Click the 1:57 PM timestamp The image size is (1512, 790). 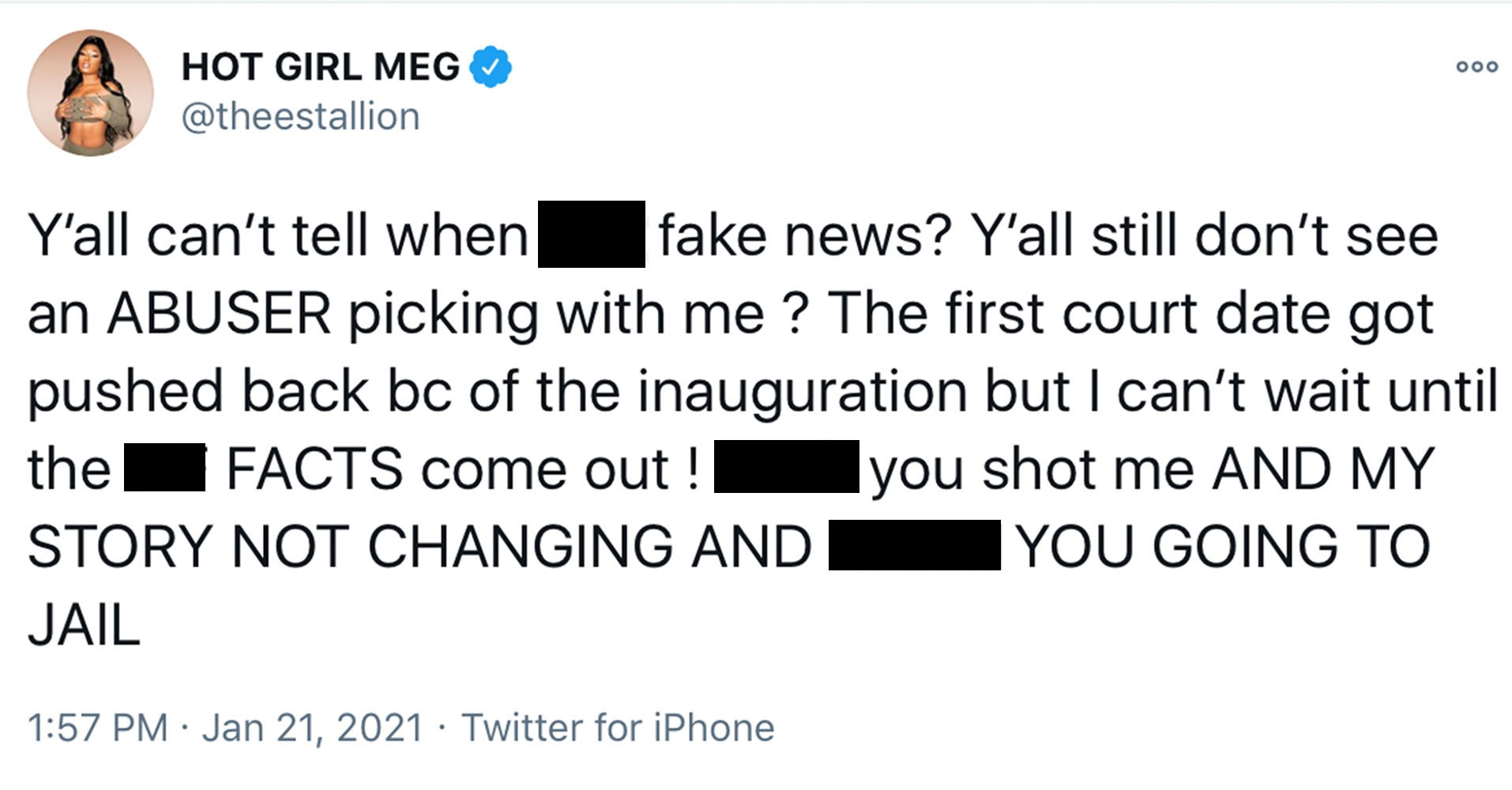click(x=98, y=728)
